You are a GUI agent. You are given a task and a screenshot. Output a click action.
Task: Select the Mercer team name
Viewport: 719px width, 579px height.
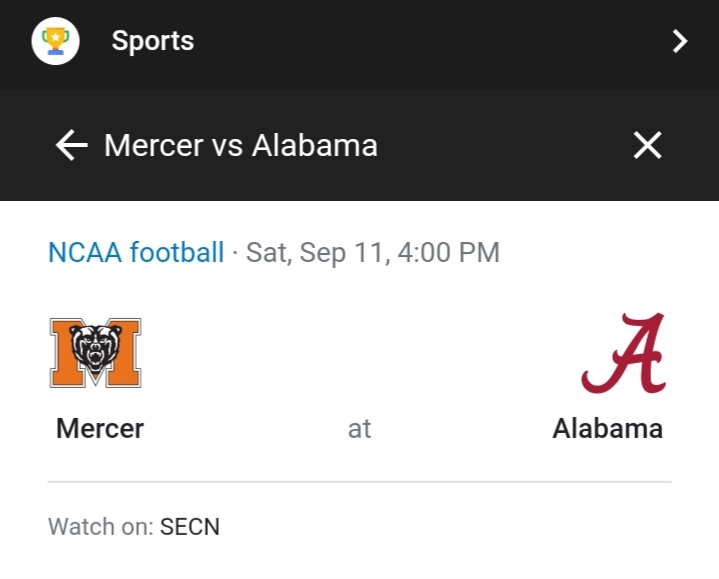100,429
